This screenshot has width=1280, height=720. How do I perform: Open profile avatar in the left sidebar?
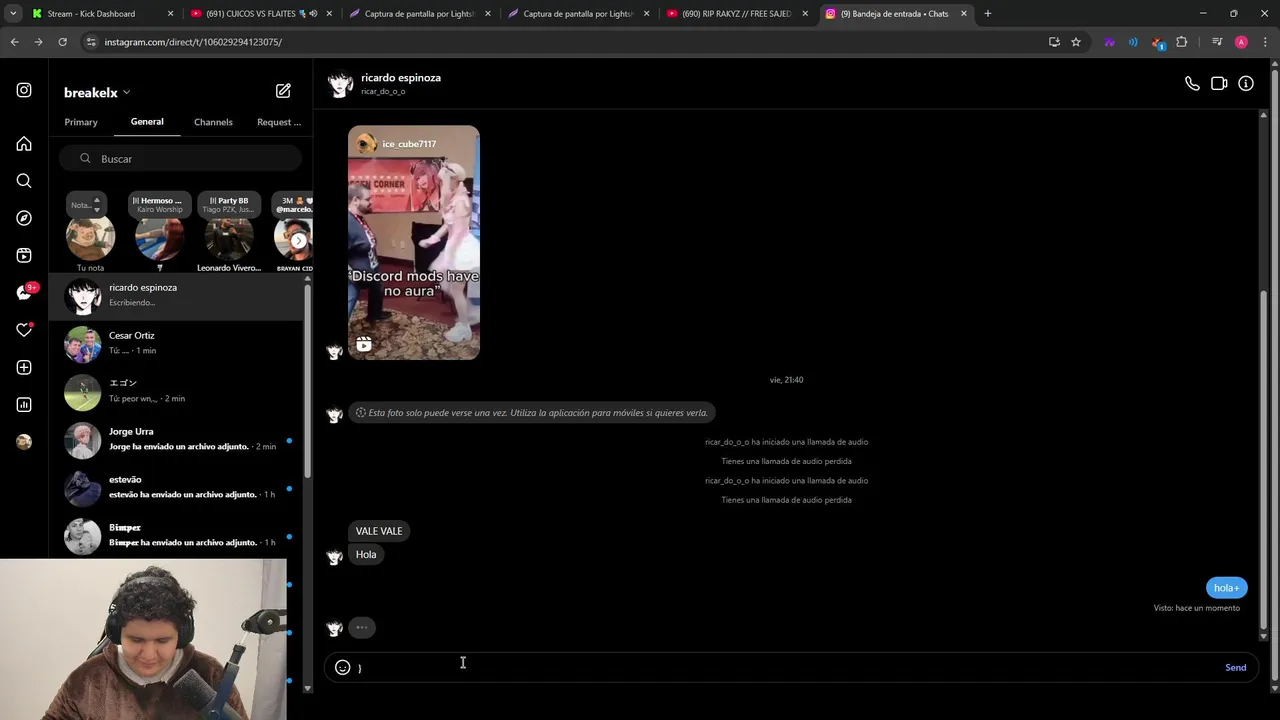[24, 442]
